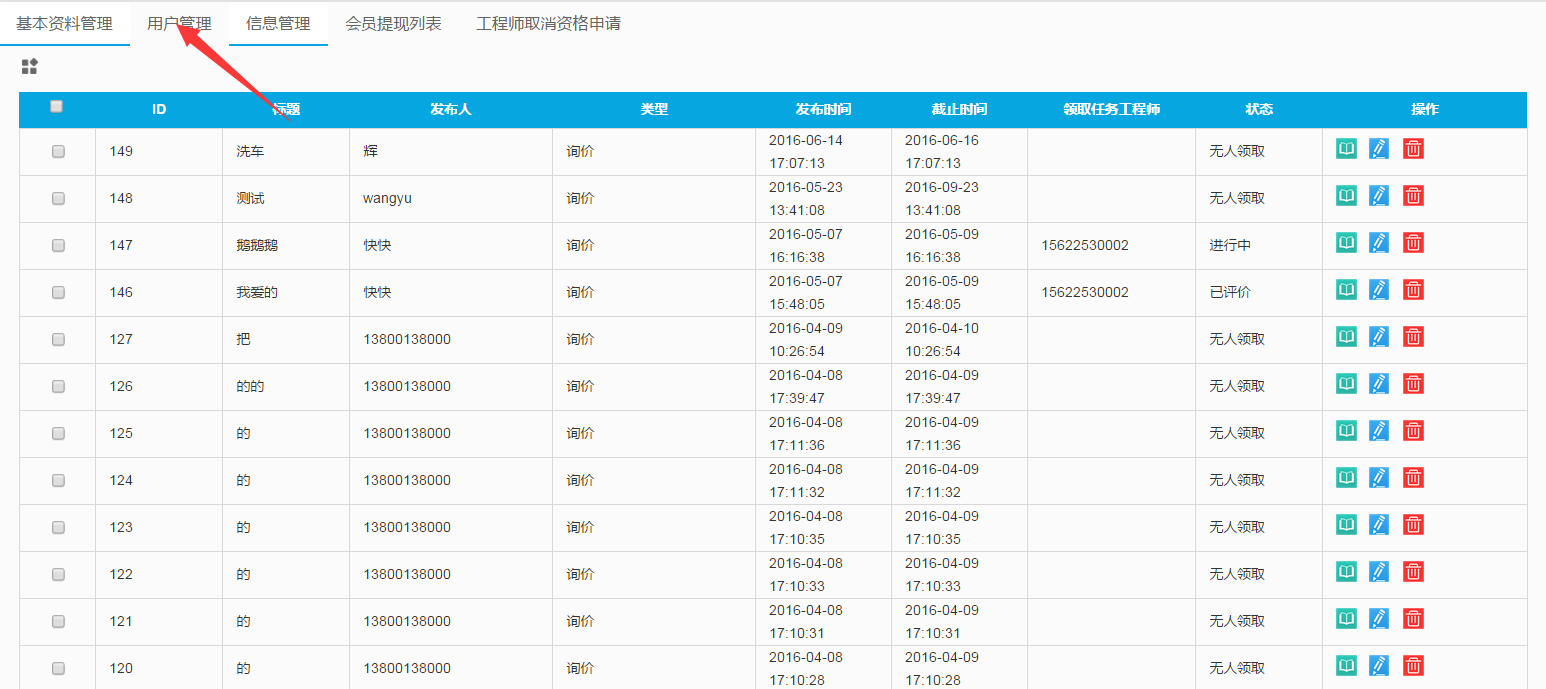Edit row 127 with the pencil icon
This screenshot has width=1546, height=689.
[1379, 337]
